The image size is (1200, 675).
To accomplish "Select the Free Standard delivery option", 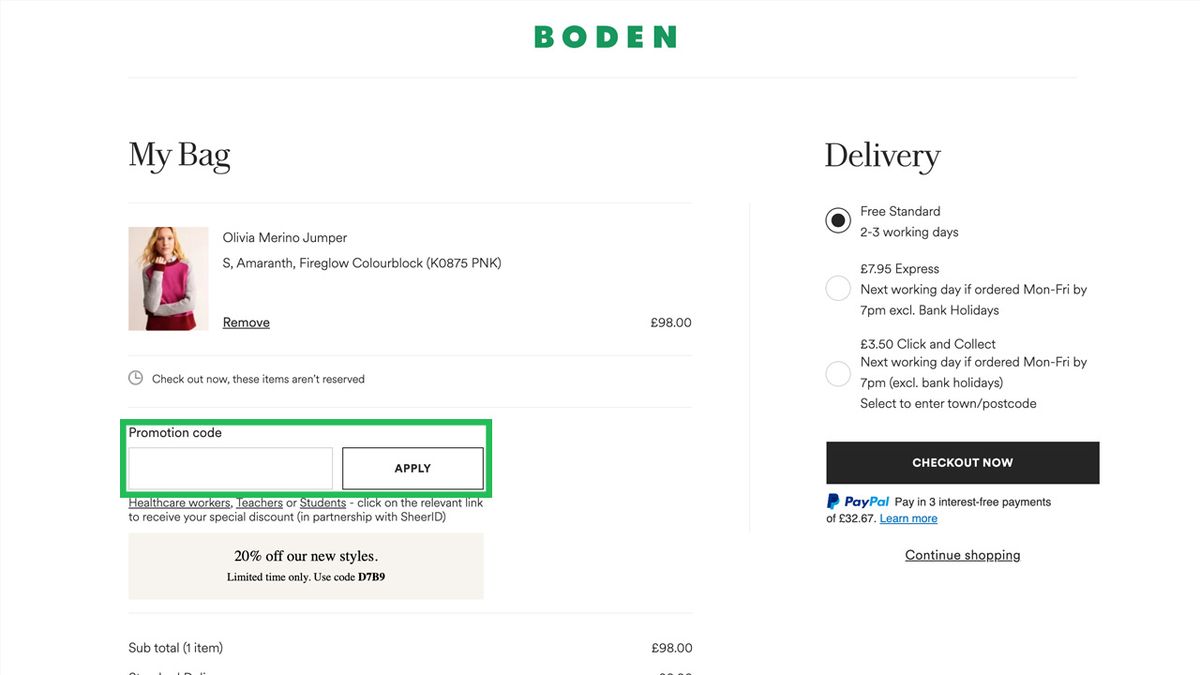I will [837, 220].
